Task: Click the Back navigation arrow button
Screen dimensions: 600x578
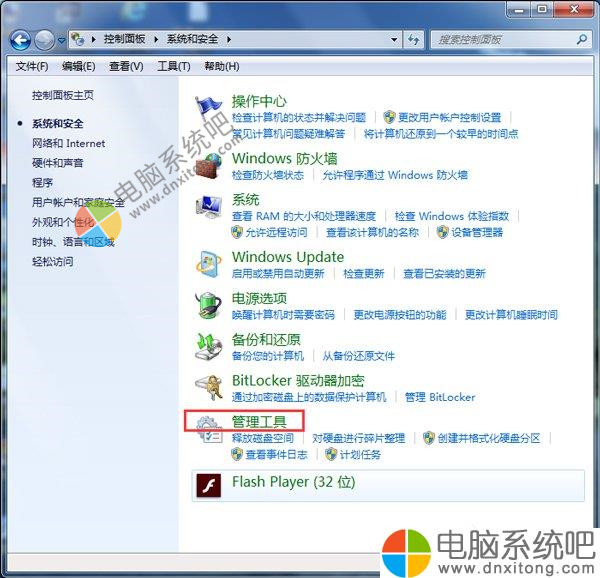Action: click(21, 40)
